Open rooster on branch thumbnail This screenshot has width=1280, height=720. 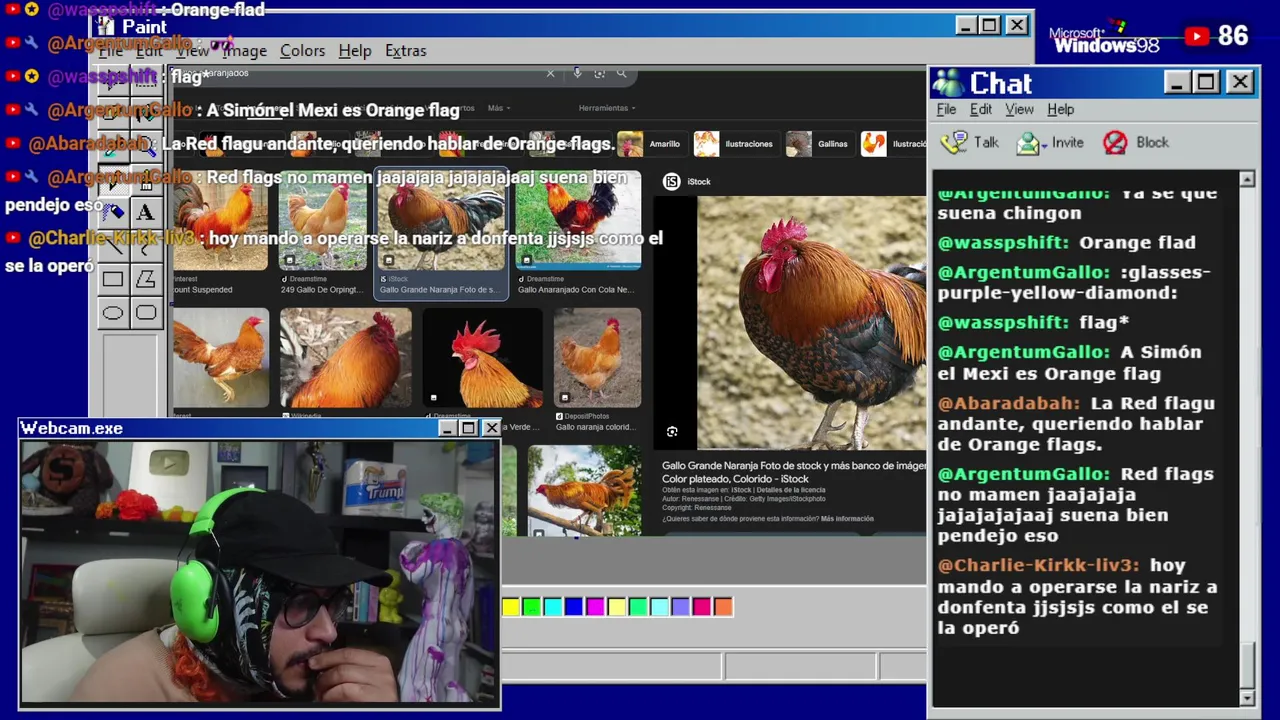click(584, 490)
